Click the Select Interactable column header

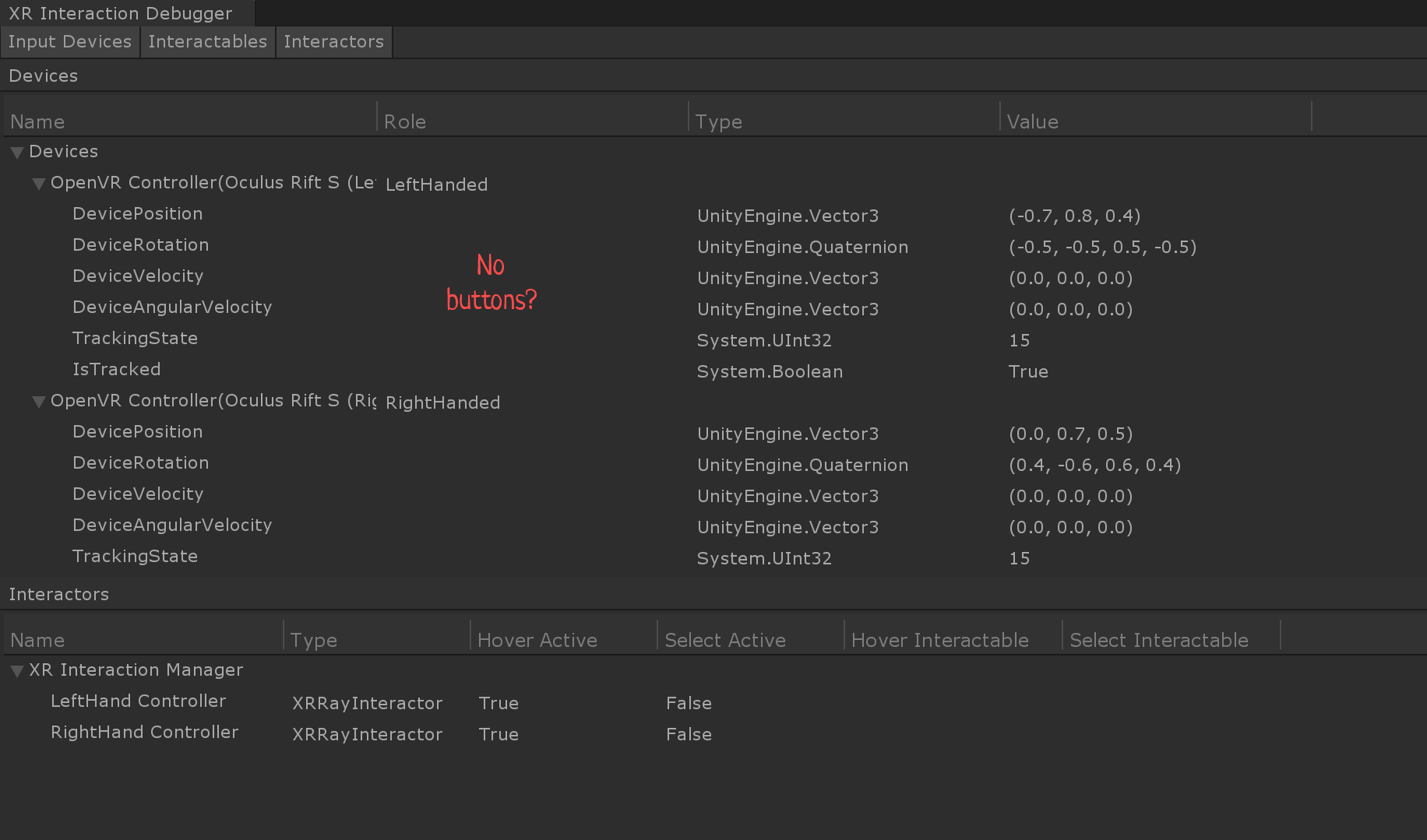coord(1159,639)
